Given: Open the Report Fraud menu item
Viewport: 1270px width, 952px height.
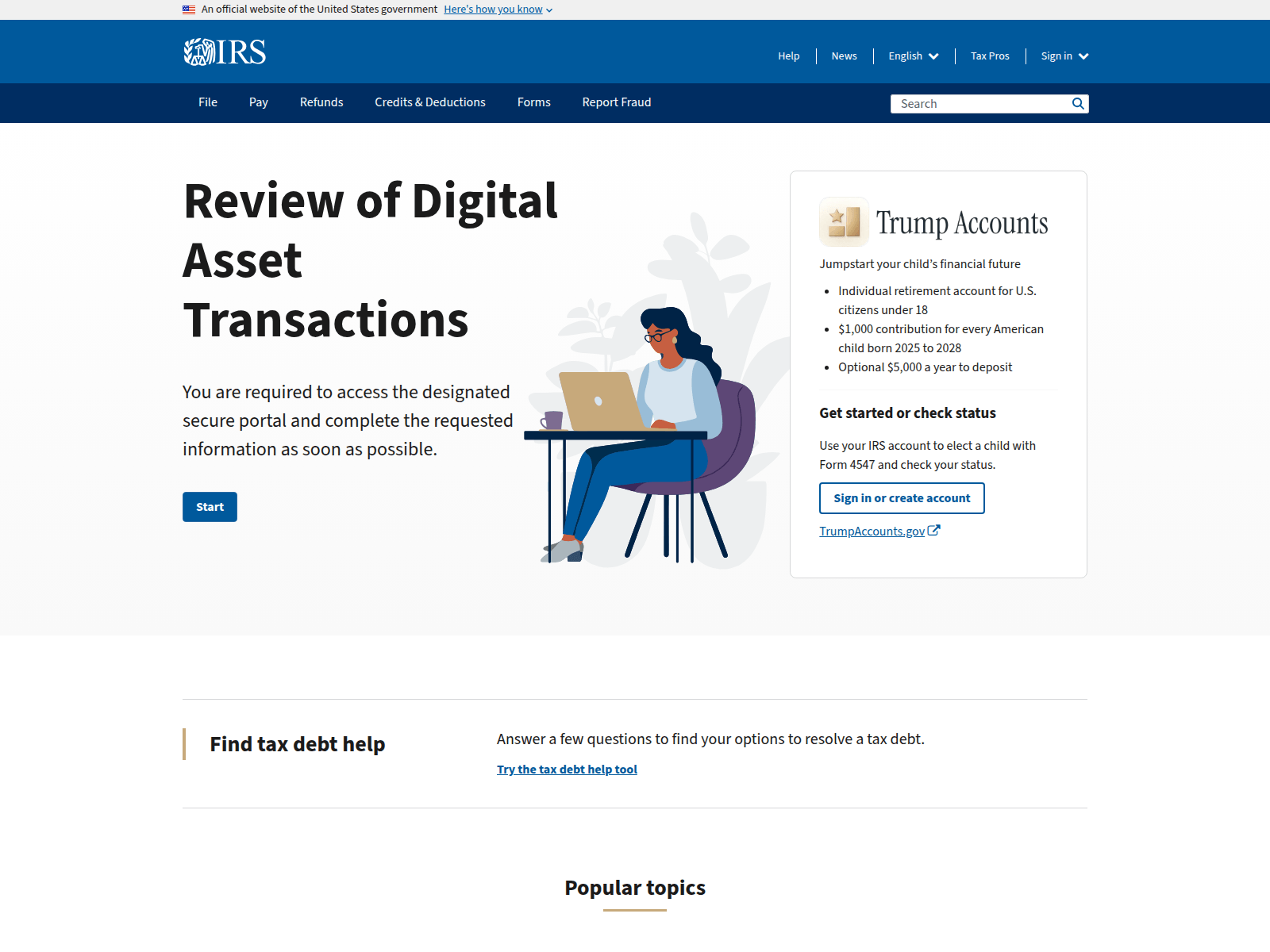Looking at the screenshot, I should (x=617, y=102).
